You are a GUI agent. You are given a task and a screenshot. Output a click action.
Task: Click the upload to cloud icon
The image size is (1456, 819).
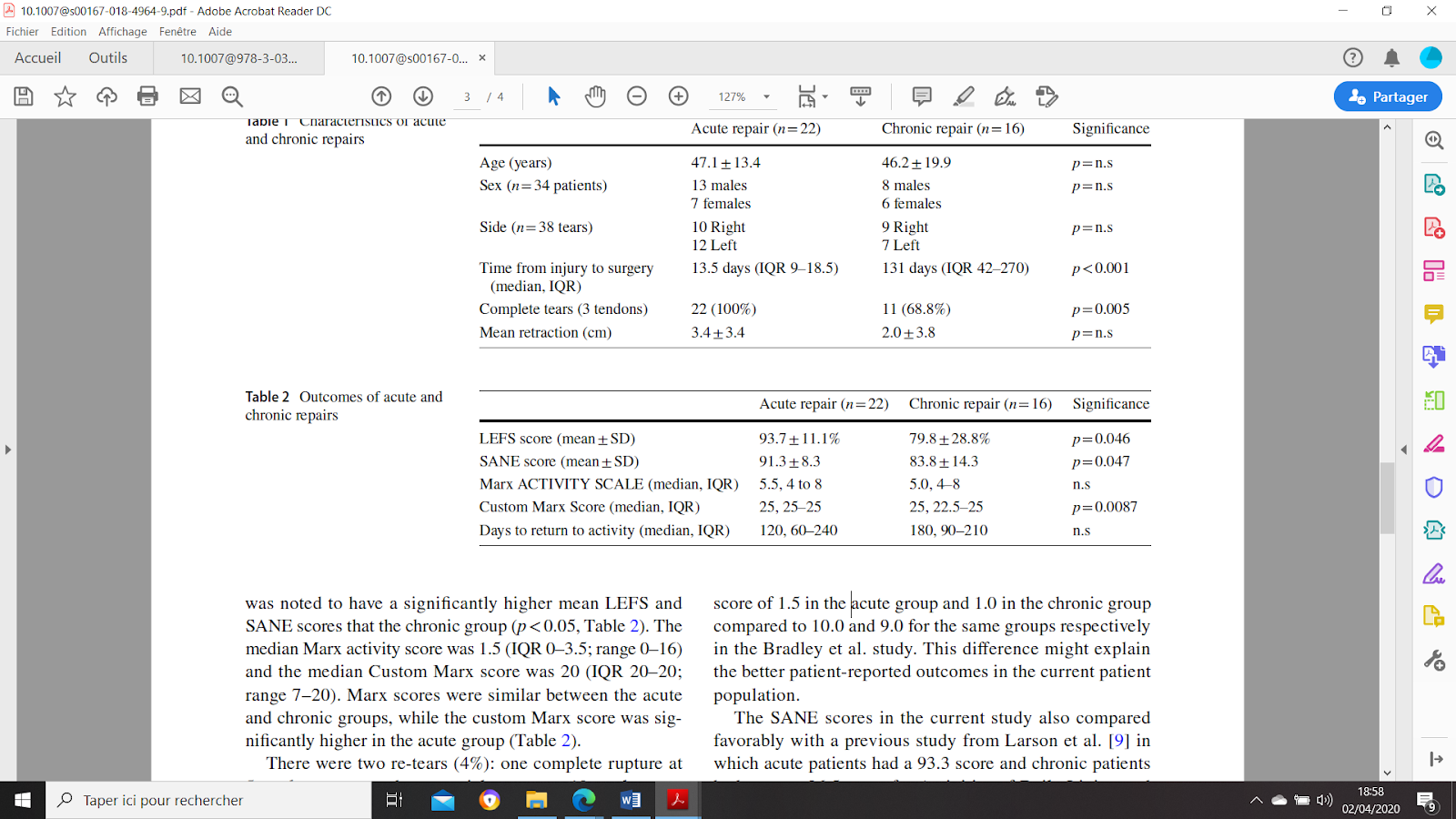tap(106, 96)
